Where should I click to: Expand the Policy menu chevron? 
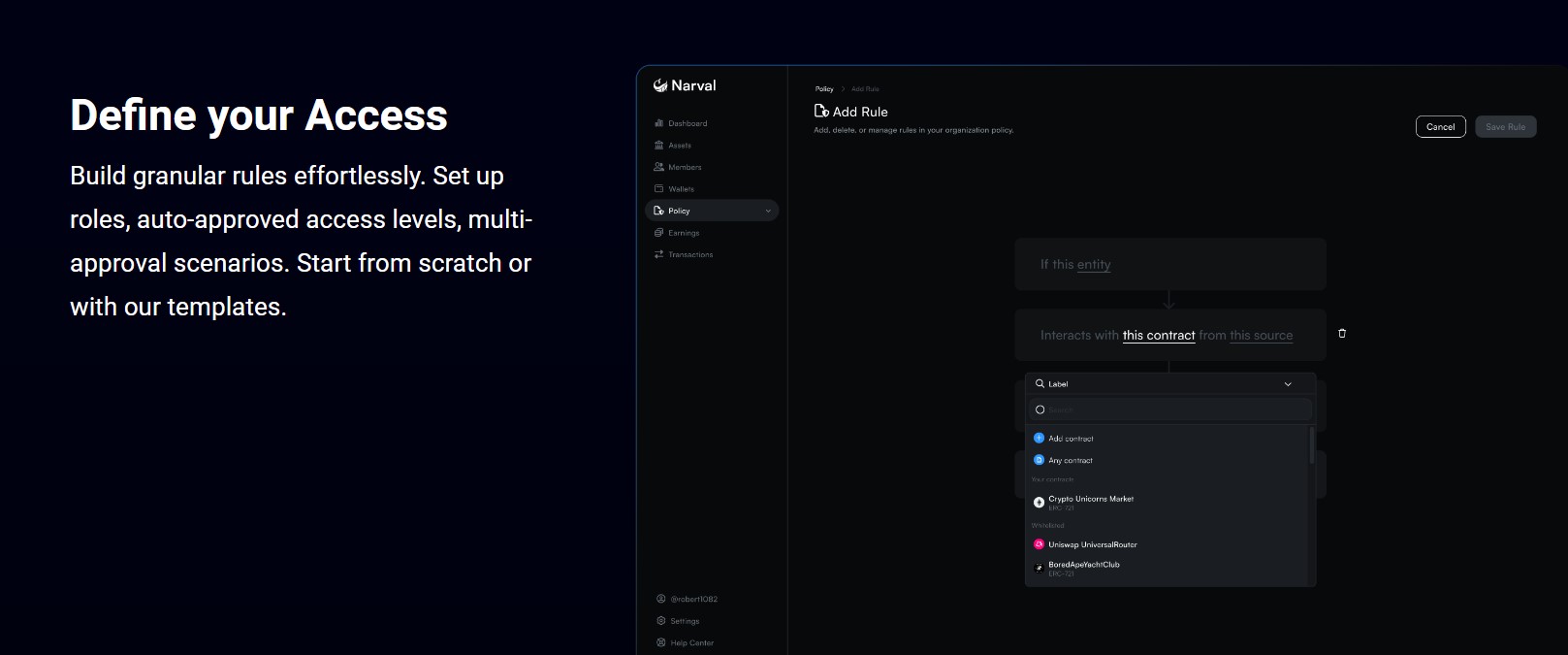768,211
